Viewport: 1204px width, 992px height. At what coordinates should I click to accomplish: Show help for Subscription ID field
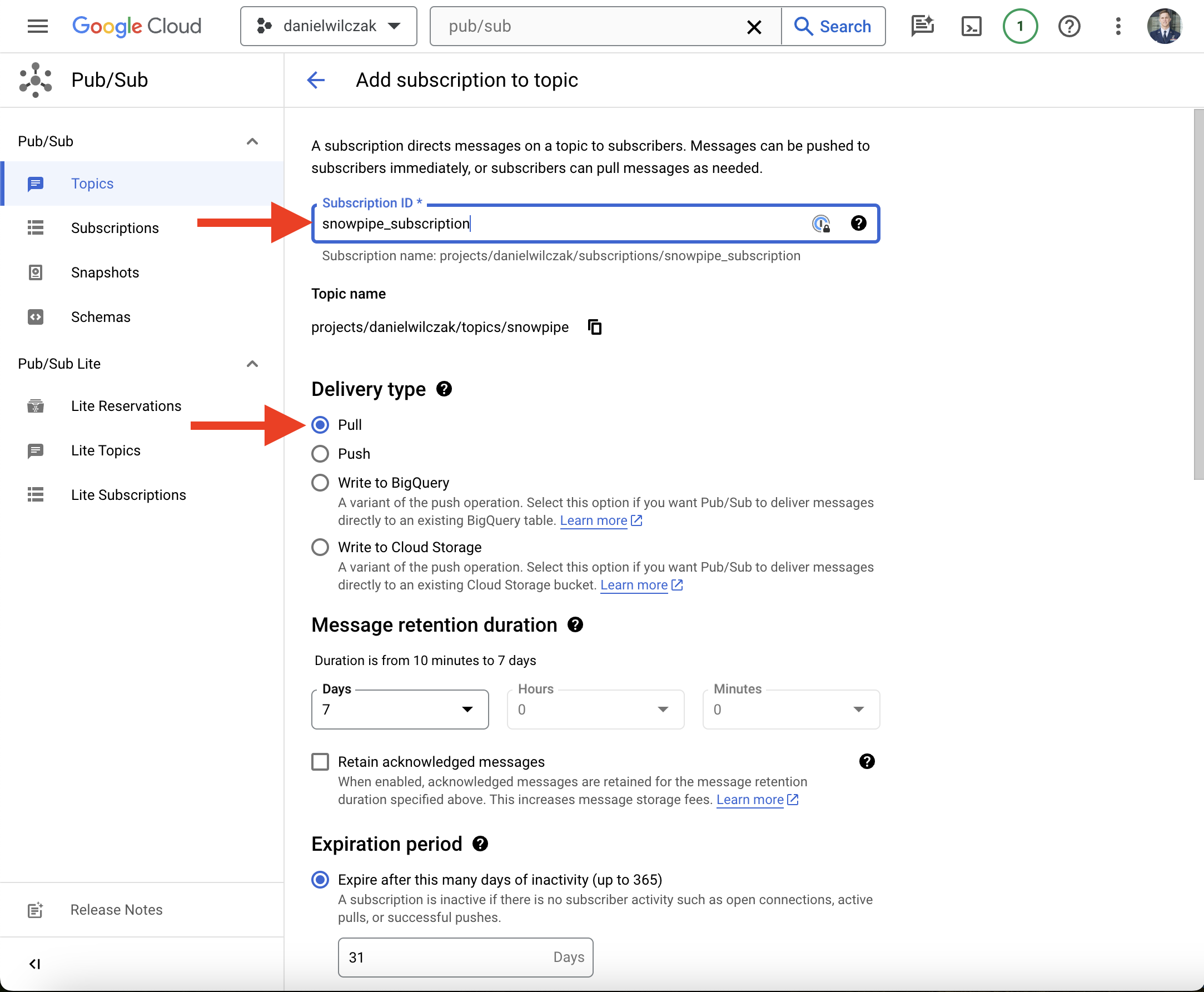point(858,224)
